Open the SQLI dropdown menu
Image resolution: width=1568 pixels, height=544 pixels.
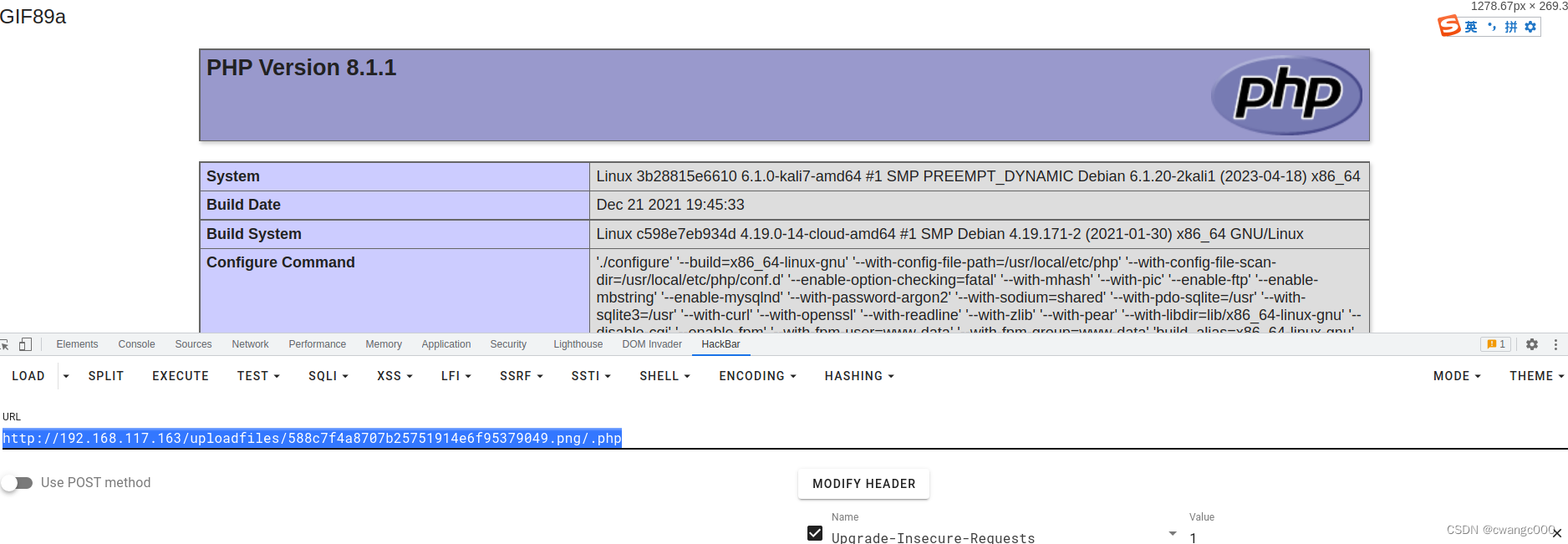pos(328,376)
